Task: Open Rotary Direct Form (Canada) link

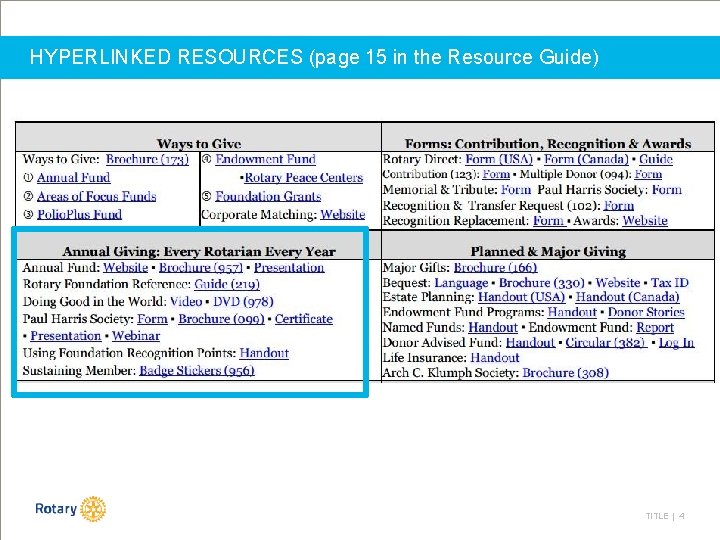Action: pyautogui.click(x=586, y=159)
